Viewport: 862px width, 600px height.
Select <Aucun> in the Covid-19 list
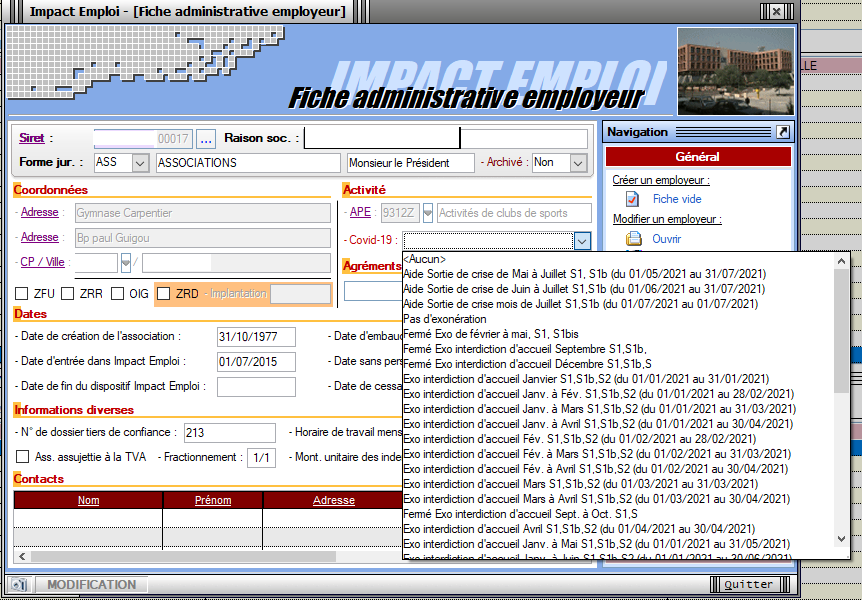pyautogui.click(x=424, y=259)
